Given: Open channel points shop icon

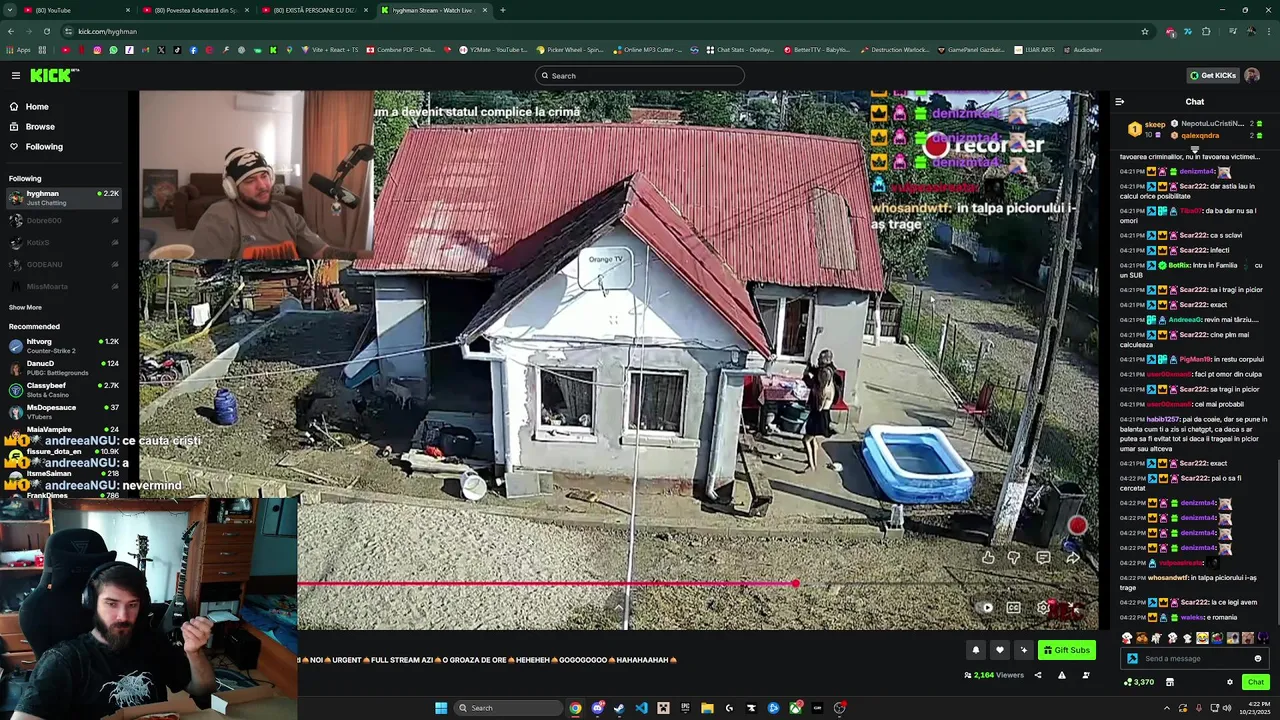Looking at the screenshot, I should tap(1169, 682).
